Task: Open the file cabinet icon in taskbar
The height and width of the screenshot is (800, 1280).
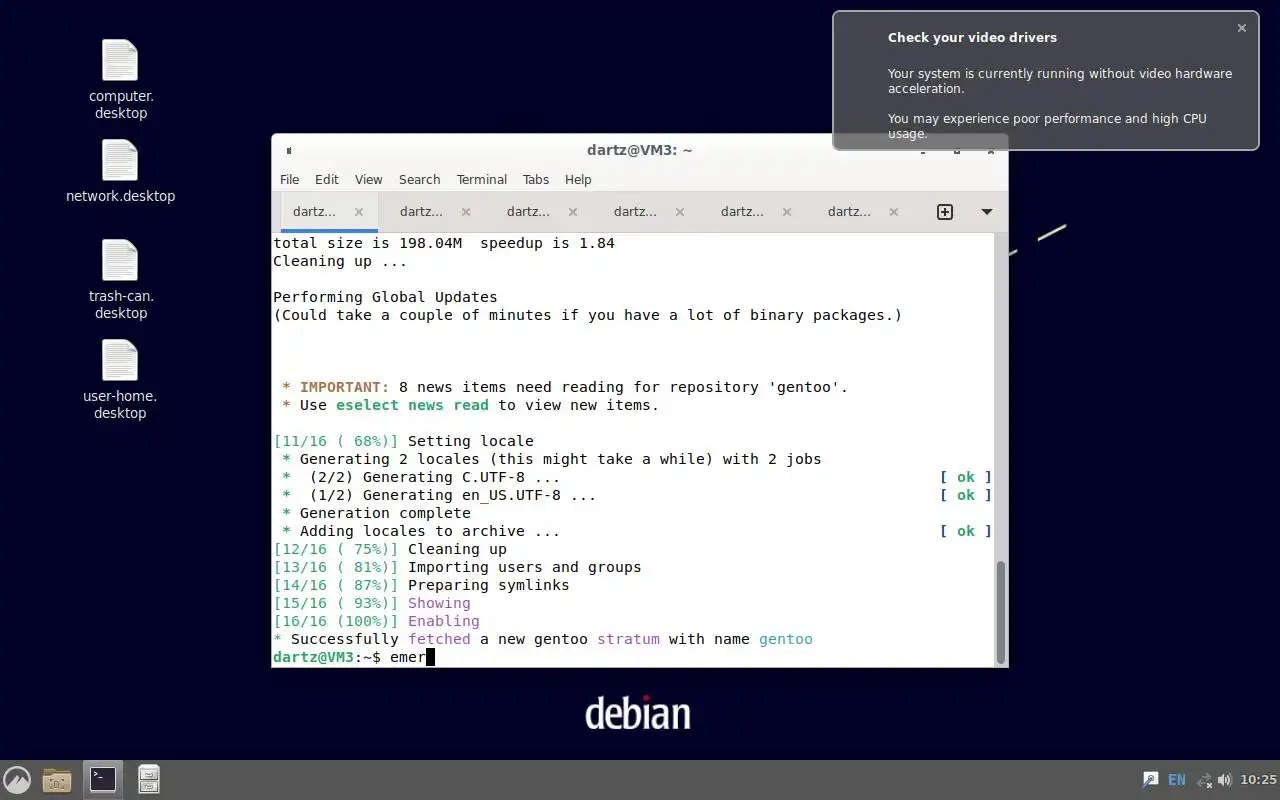Action: [x=149, y=779]
